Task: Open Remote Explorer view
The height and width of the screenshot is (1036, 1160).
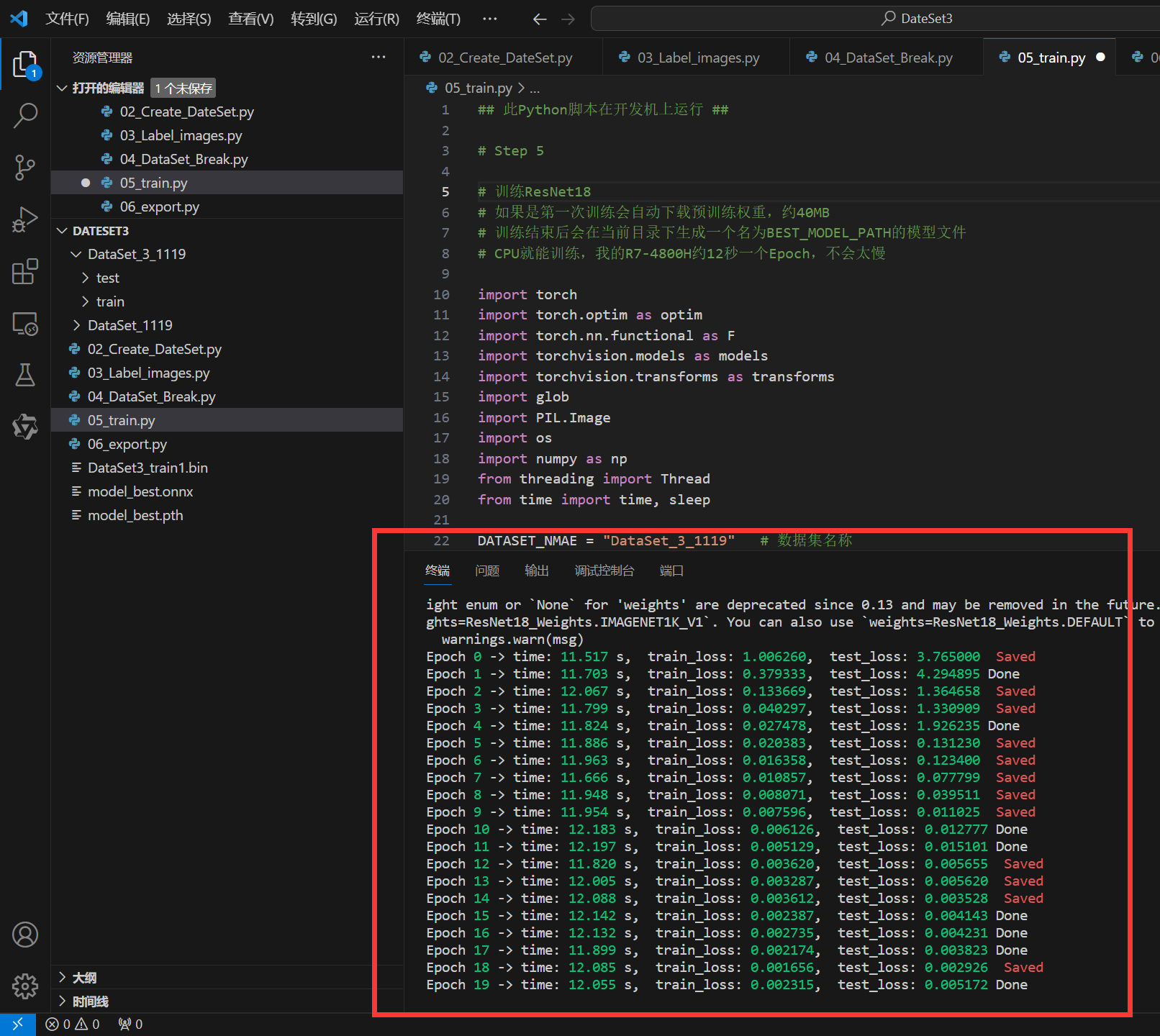Action: (25, 324)
